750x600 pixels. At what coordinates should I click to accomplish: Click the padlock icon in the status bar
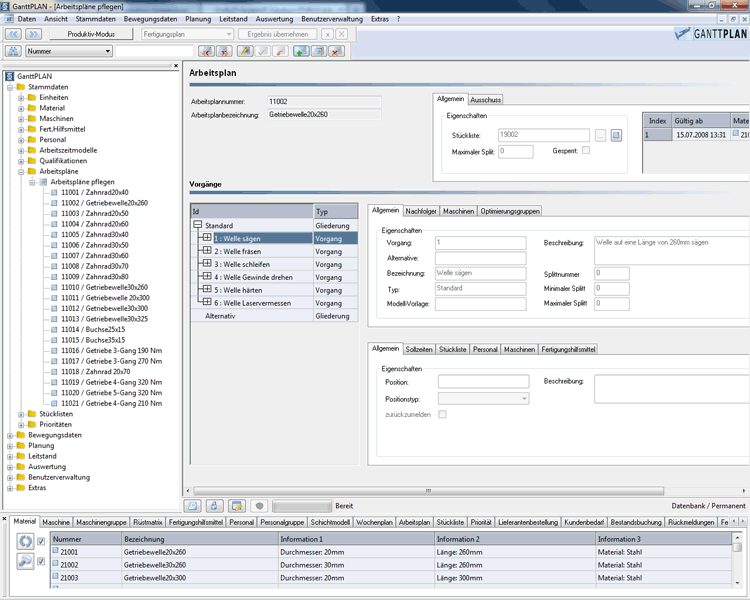pyautogui.click(x=214, y=506)
